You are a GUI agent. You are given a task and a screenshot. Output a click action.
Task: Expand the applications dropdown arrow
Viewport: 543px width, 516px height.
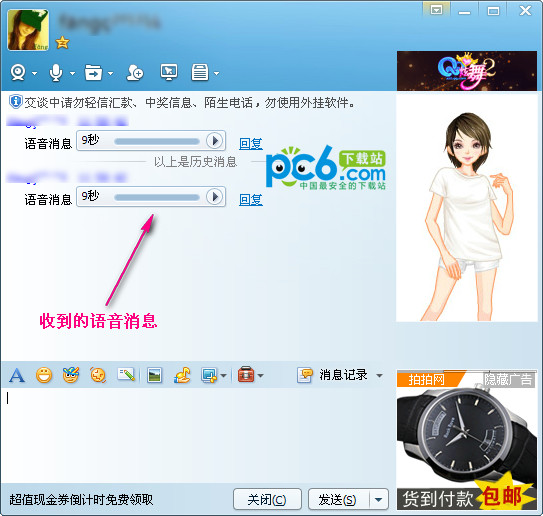pos(216,73)
